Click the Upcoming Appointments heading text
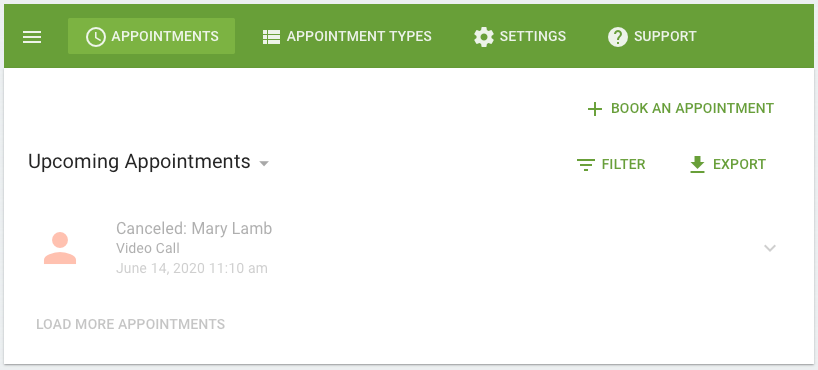The height and width of the screenshot is (370, 818). 139,162
